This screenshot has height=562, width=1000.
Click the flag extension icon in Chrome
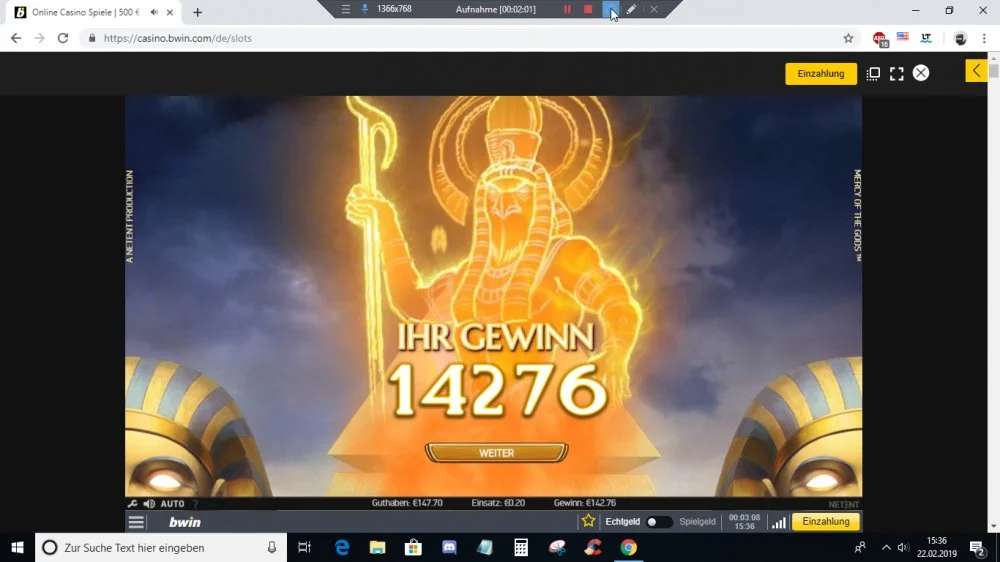[902, 37]
